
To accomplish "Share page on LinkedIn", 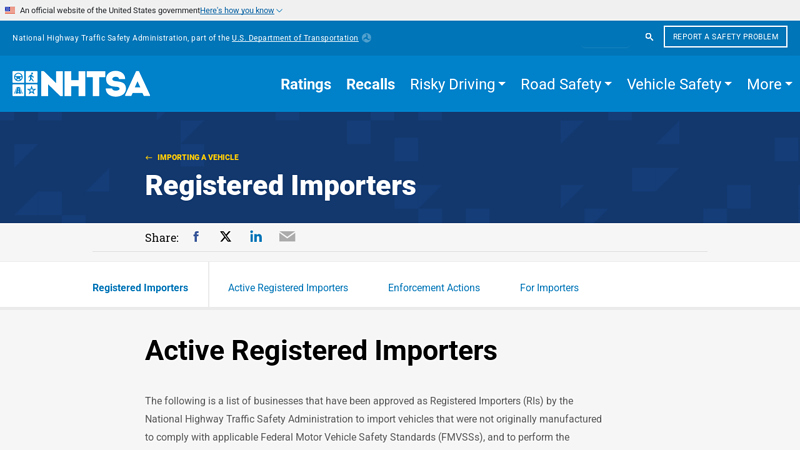I will point(256,237).
